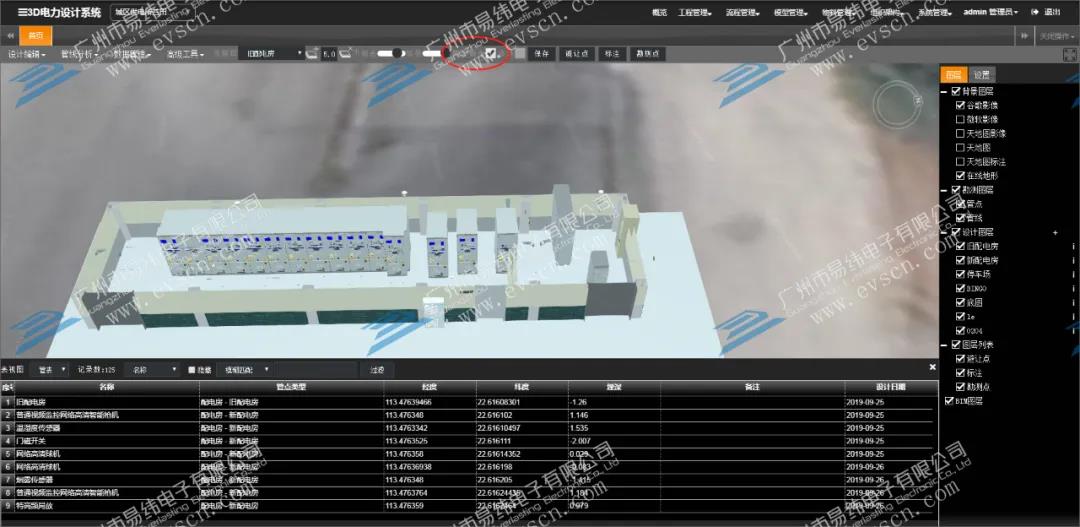Uncheck the 停车场 layer checkbox

point(961,274)
